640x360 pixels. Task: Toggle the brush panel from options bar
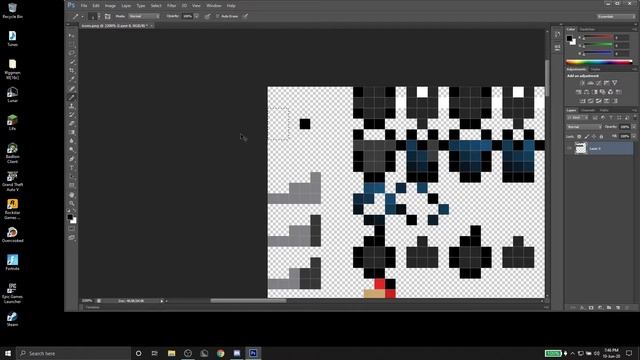pyautogui.click(x=107, y=16)
